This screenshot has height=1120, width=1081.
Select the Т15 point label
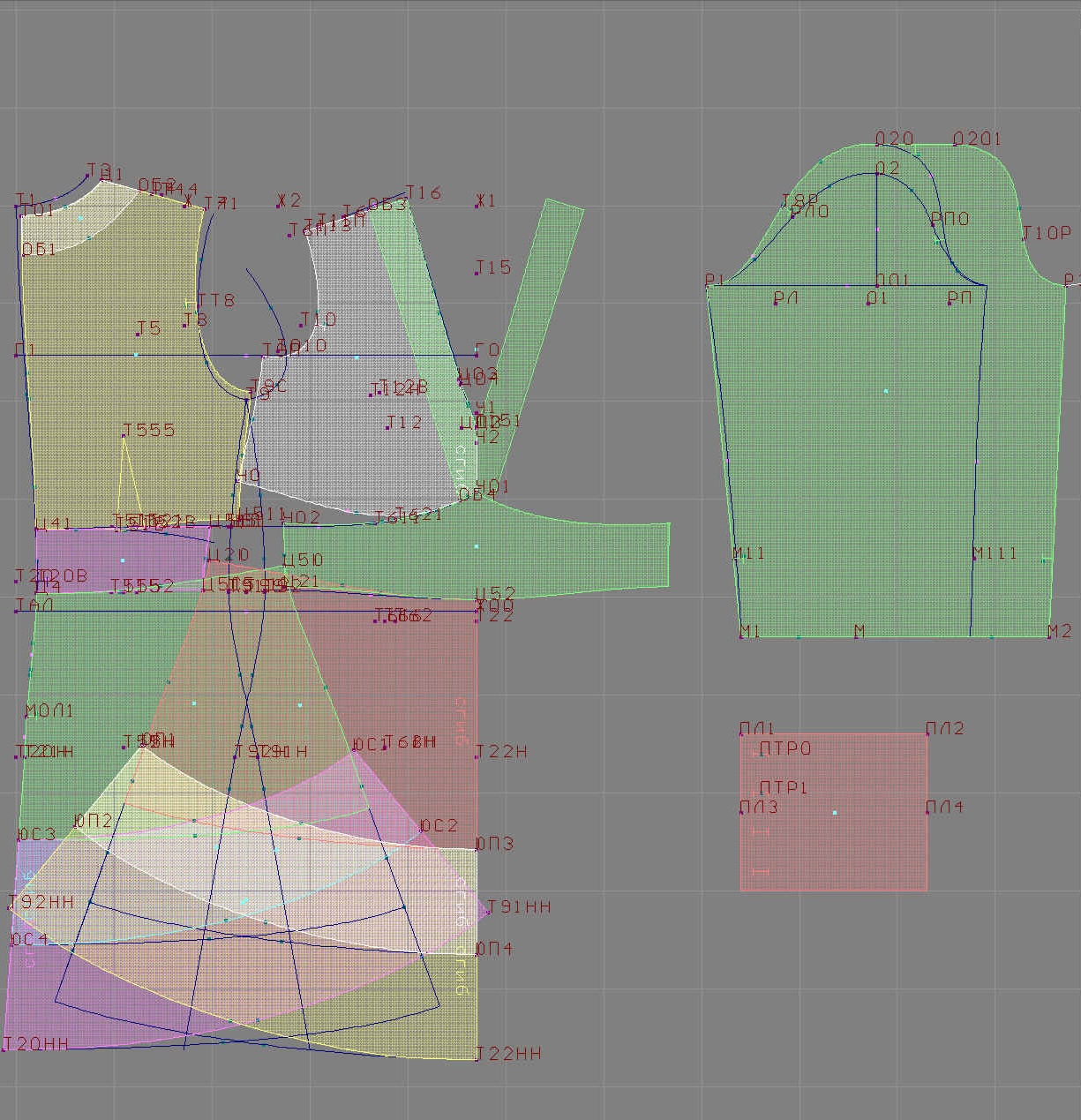(x=492, y=267)
